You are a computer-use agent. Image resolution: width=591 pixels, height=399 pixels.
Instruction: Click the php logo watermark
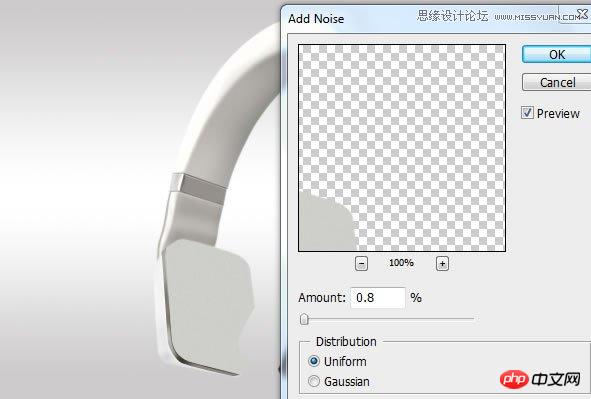(515, 379)
